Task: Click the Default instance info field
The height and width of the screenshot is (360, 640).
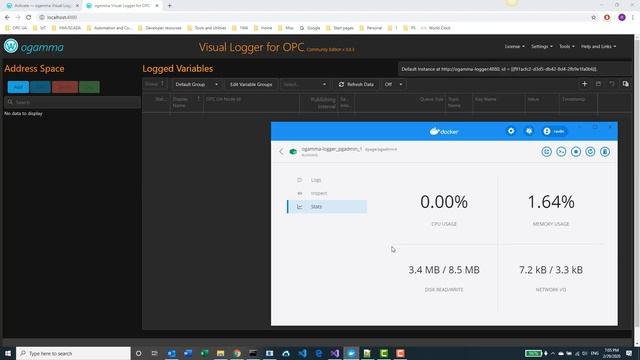Action: click(514, 69)
